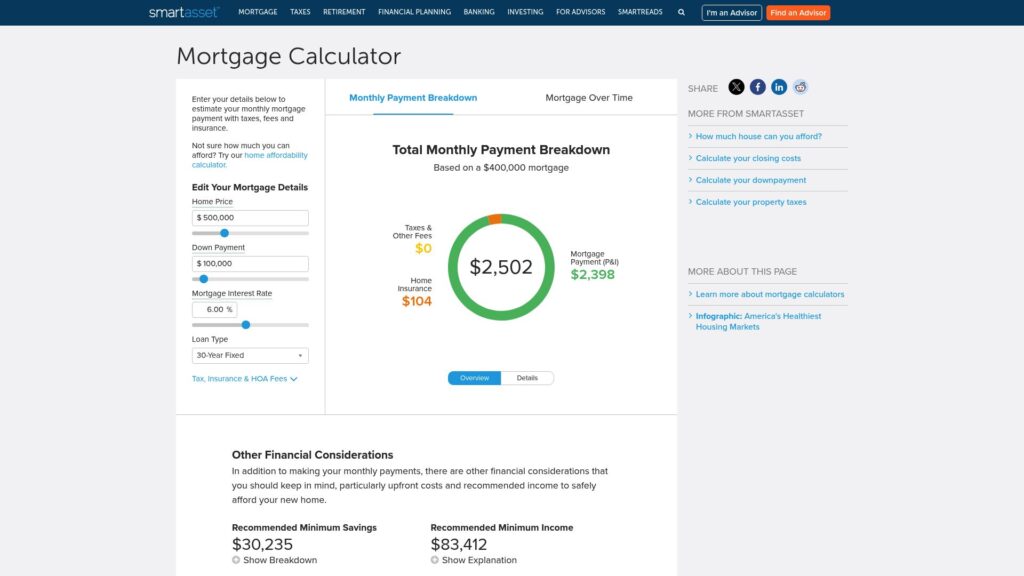The image size is (1024, 576).
Task: Toggle Show Breakdown for minimum savings
Action: pyautogui.click(x=274, y=560)
